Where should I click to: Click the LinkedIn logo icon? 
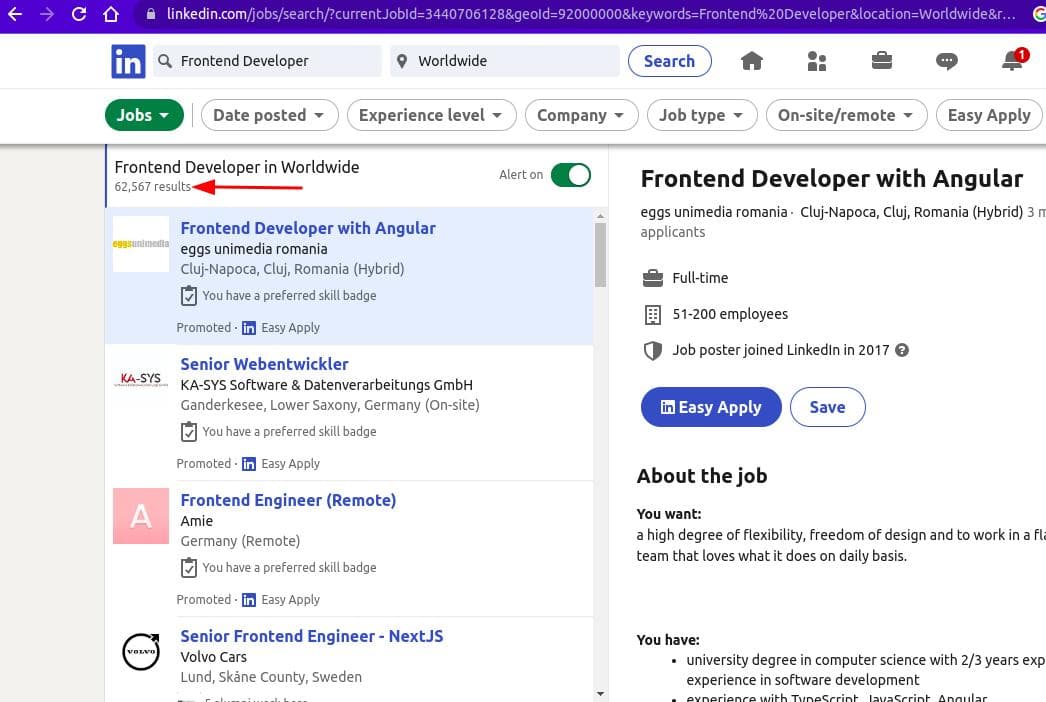[x=128, y=61]
